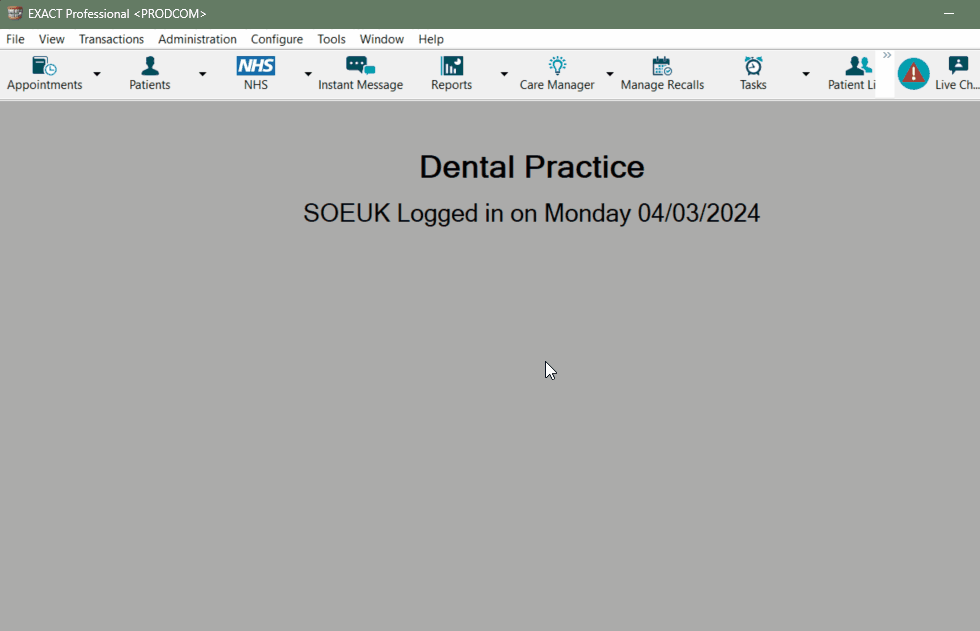Click the red warning triangle alert icon
980x631 pixels.
click(913, 74)
